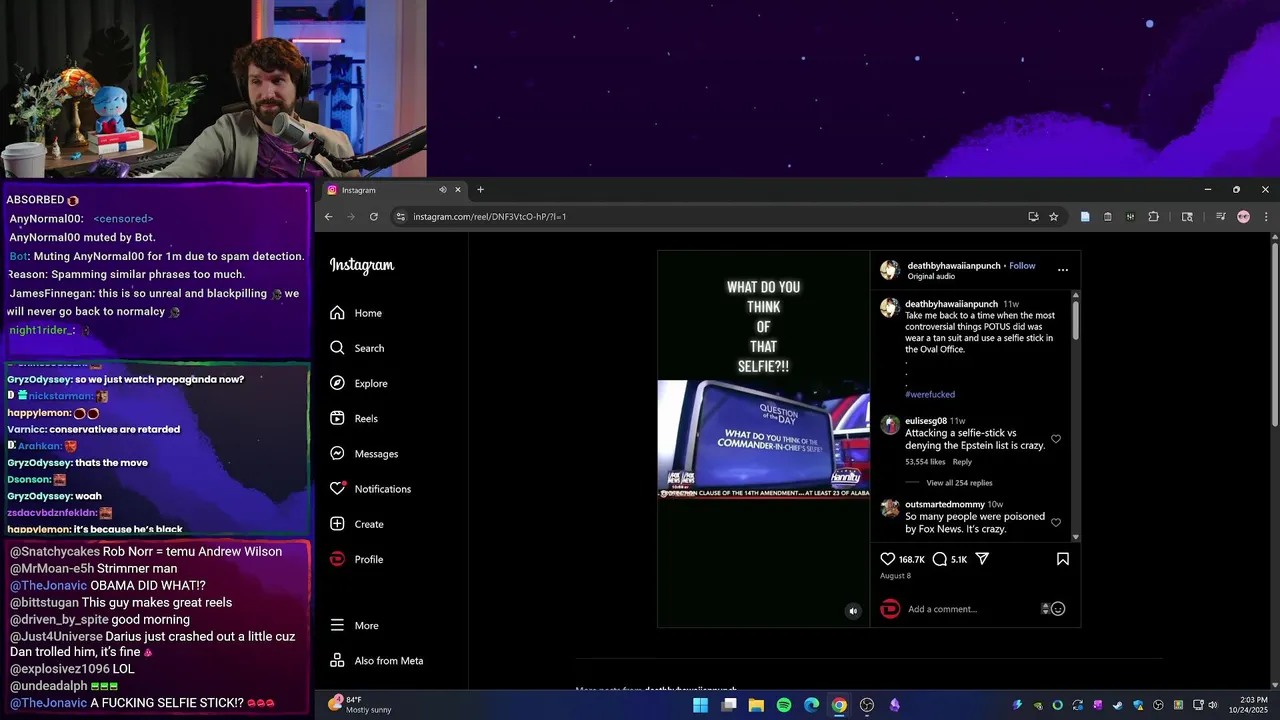Open the media controls button
The height and width of the screenshot is (720, 1280).
pyautogui.click(x=1221, y=216)
